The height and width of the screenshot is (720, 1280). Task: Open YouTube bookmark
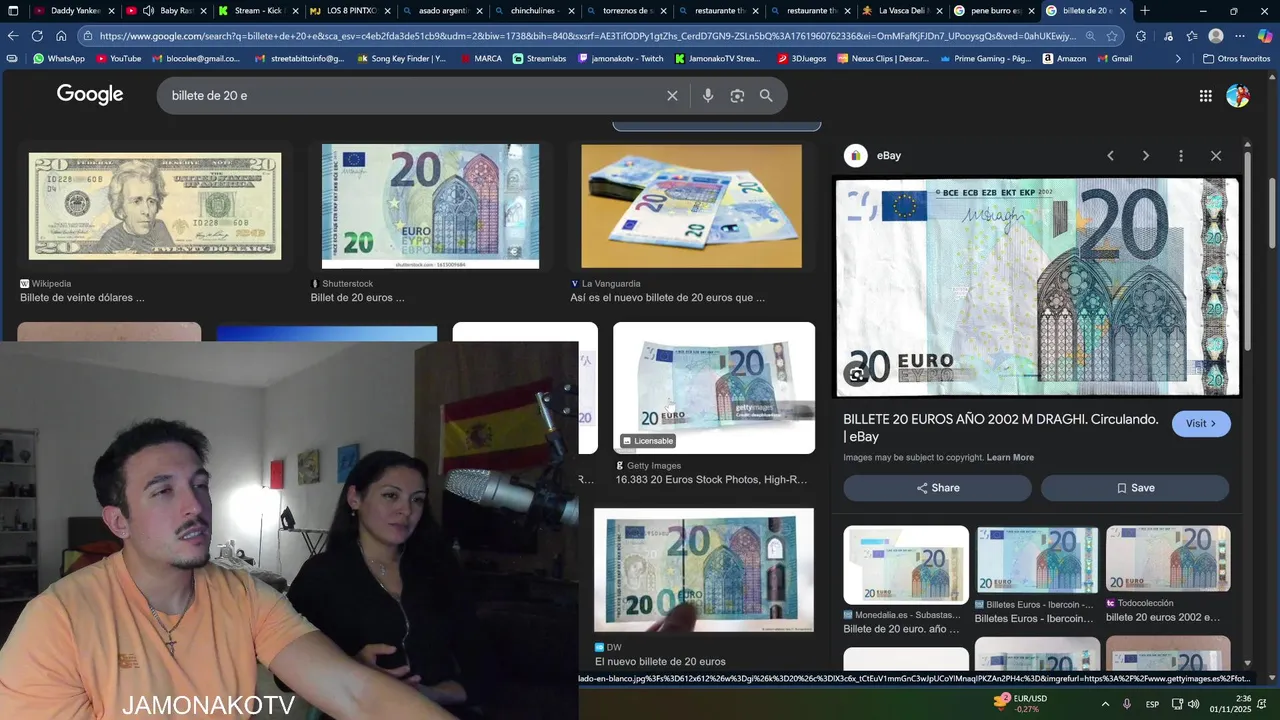pos(118,59)
